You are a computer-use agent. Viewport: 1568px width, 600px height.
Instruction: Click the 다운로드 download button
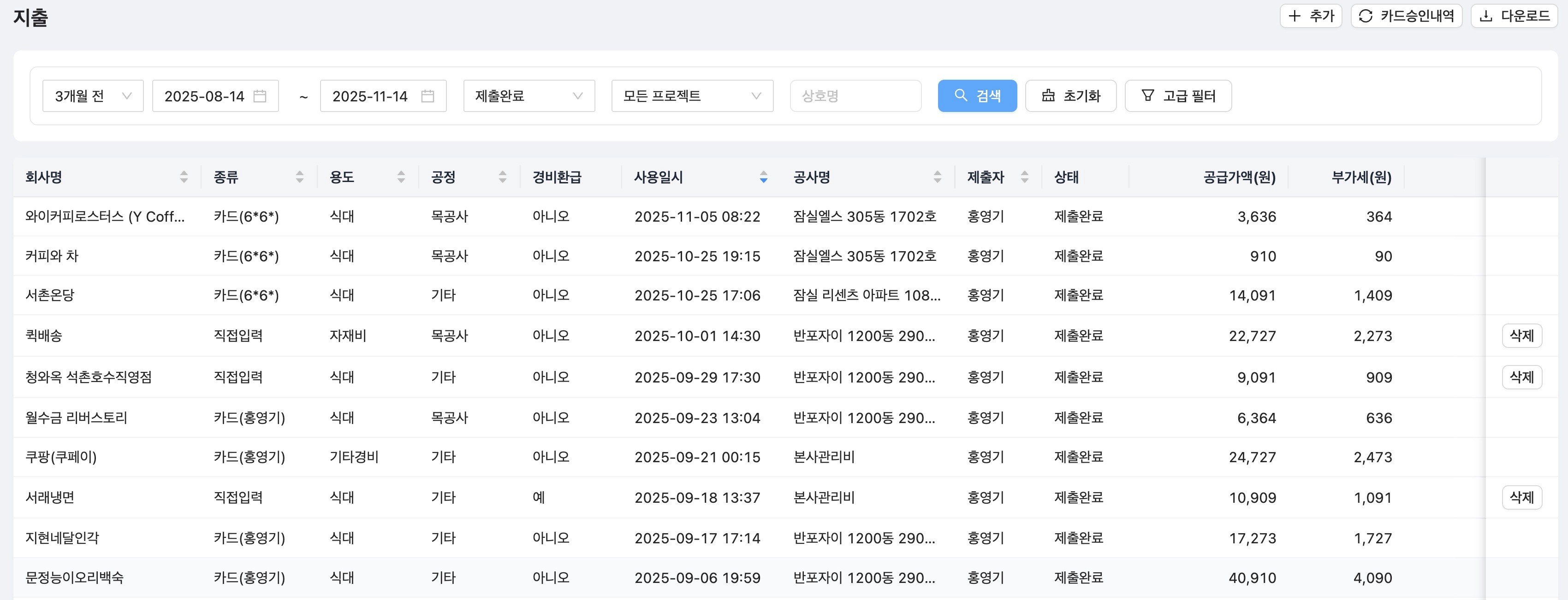point(1514,16)
